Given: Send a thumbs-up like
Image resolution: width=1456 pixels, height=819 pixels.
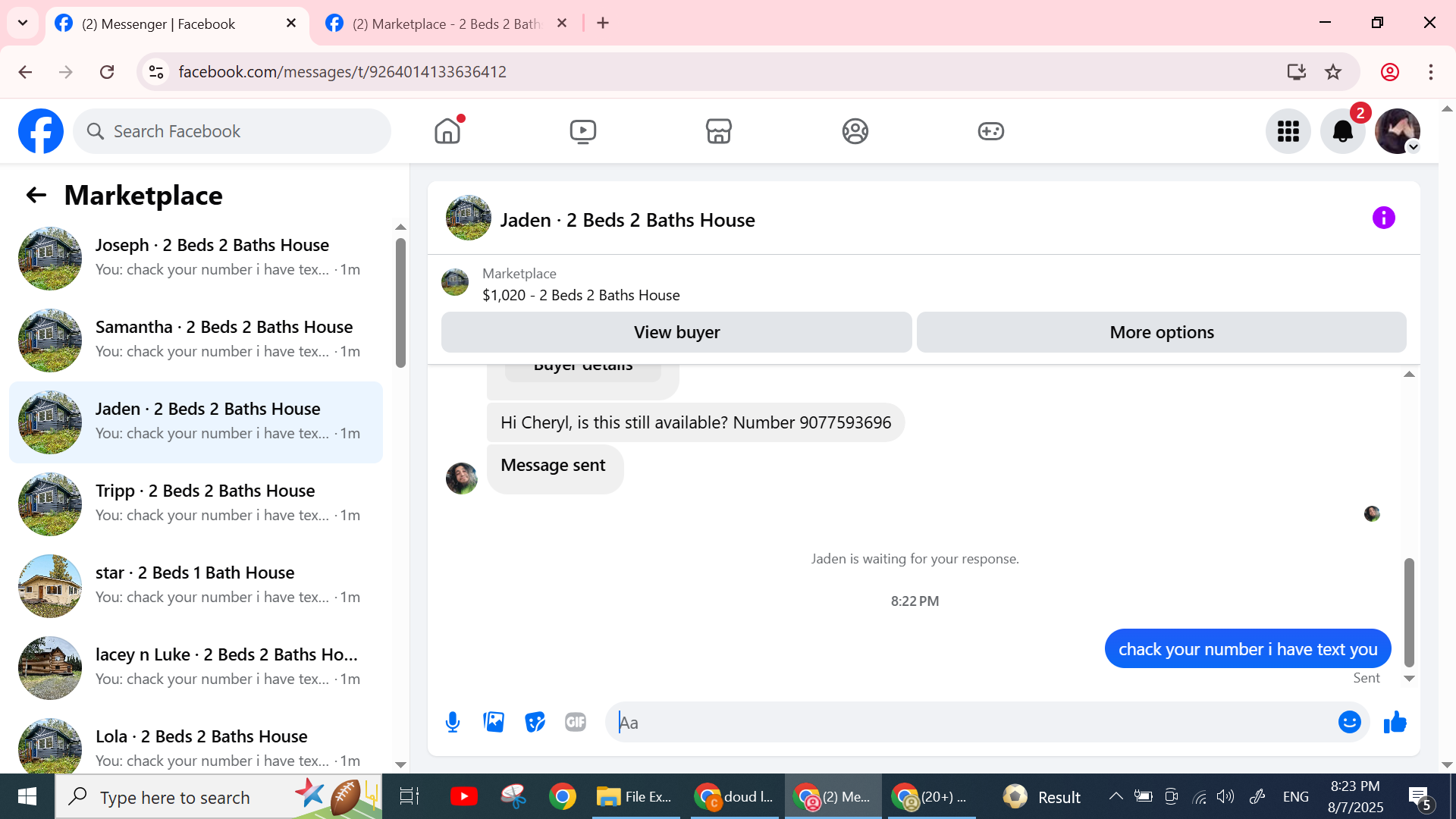Looking at the screenshot, I should pyautogui.click(x=1395, y=722).
